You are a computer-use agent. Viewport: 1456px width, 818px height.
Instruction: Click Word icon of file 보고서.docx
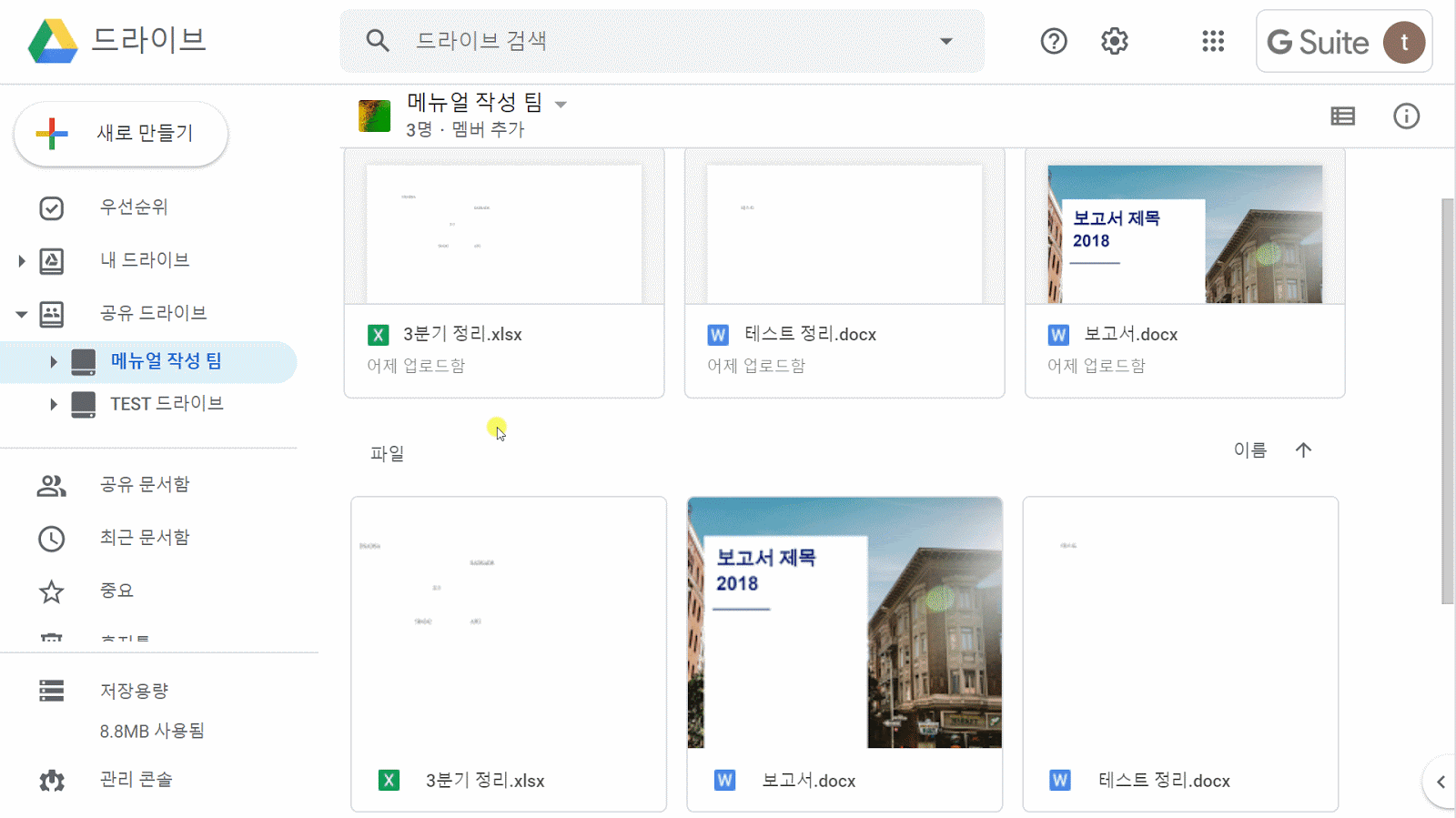pos(724,781)
